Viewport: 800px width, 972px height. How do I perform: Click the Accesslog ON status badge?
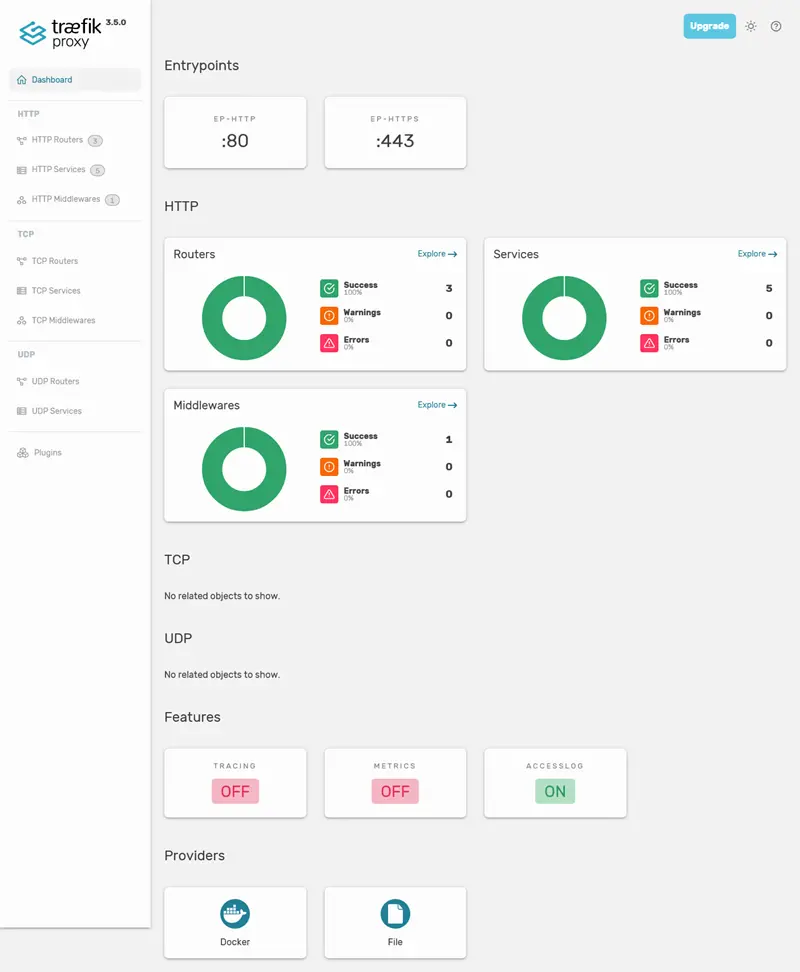click(555, 791)
